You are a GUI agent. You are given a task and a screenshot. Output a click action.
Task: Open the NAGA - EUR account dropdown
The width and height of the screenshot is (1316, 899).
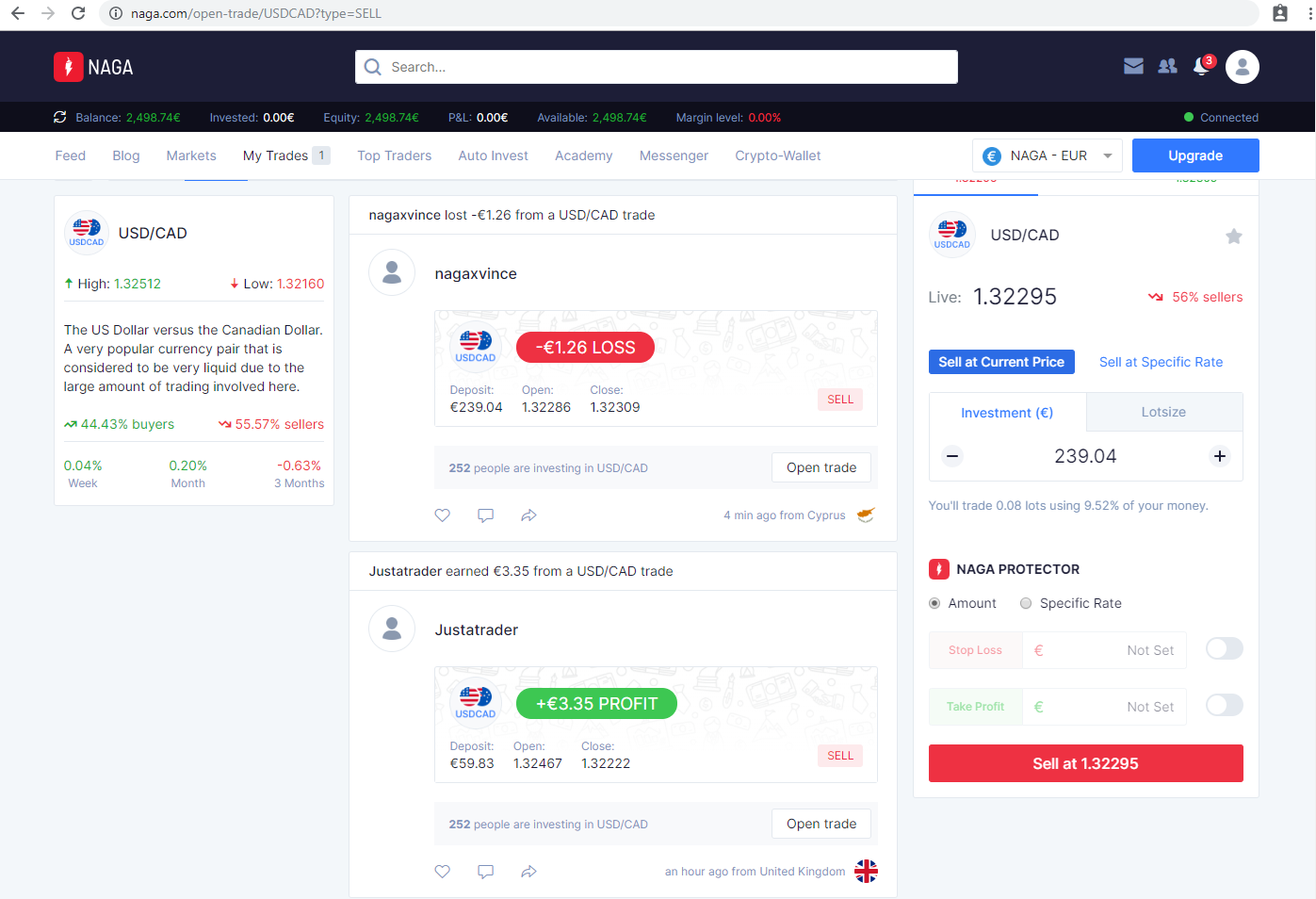coord(1047,155)
